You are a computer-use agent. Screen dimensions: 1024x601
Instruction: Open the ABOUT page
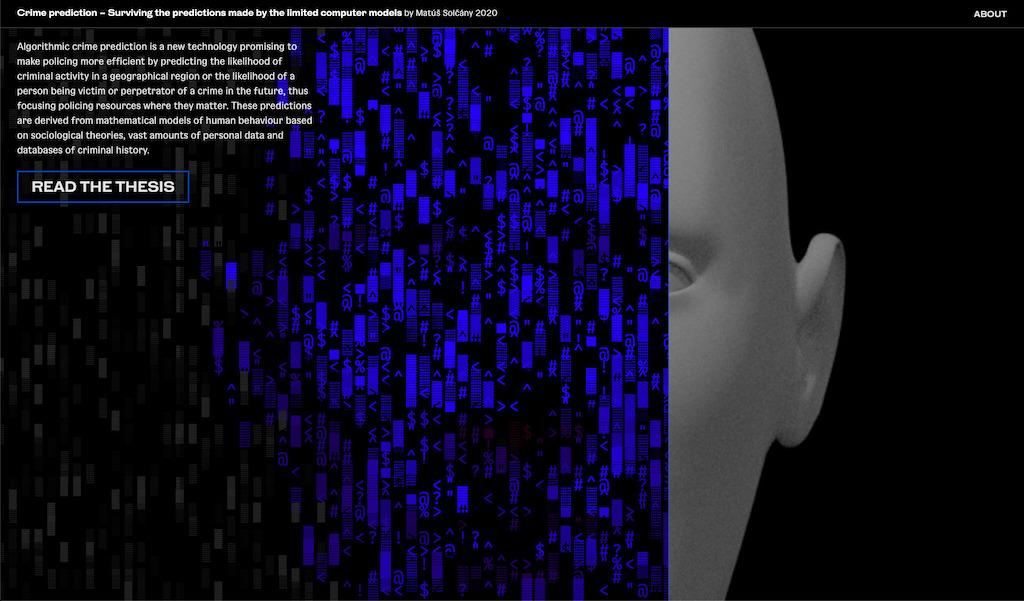click(x=990, y=13)
